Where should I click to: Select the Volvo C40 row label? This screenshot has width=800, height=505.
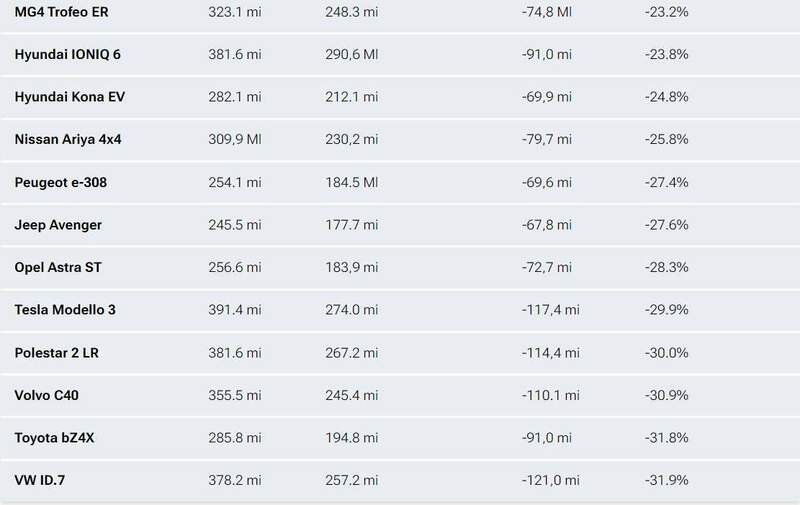click(x=48, y=396)
